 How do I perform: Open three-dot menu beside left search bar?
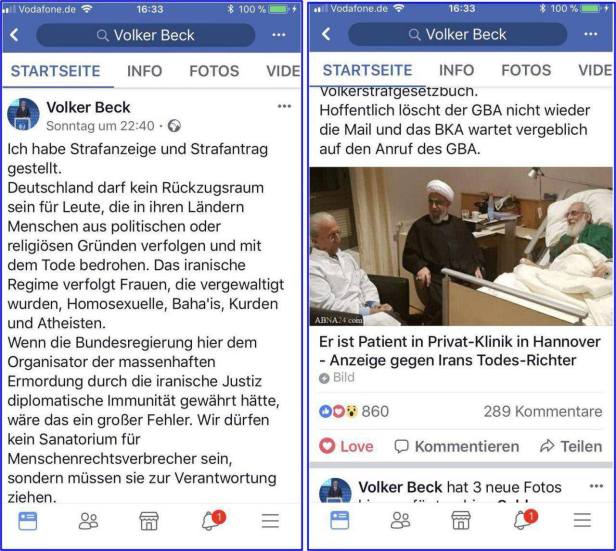click(x=279, y=35)
